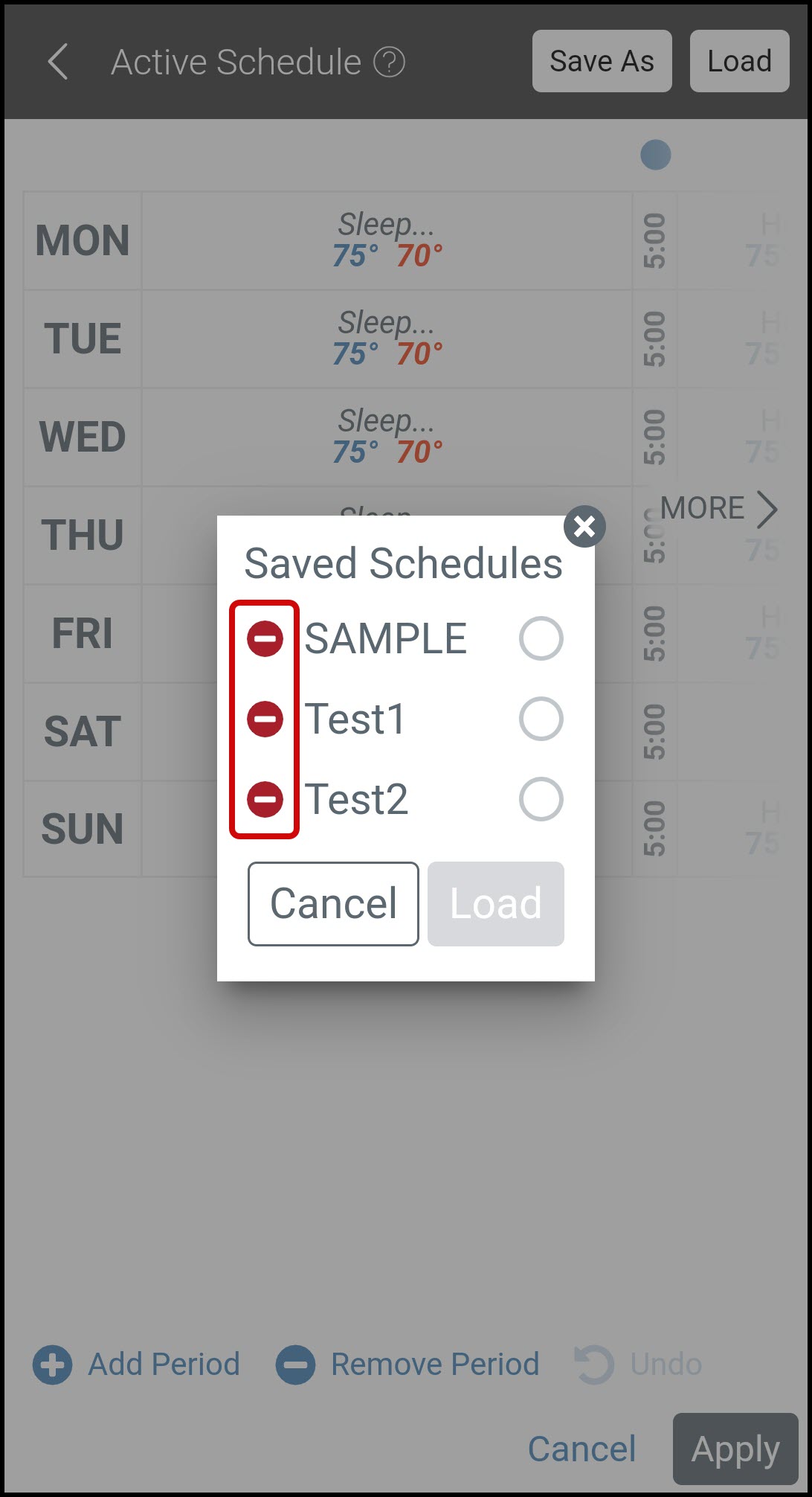Click the Add Period plus icon
This screenshot has height=1497, width=812.
coord(53,1365)
